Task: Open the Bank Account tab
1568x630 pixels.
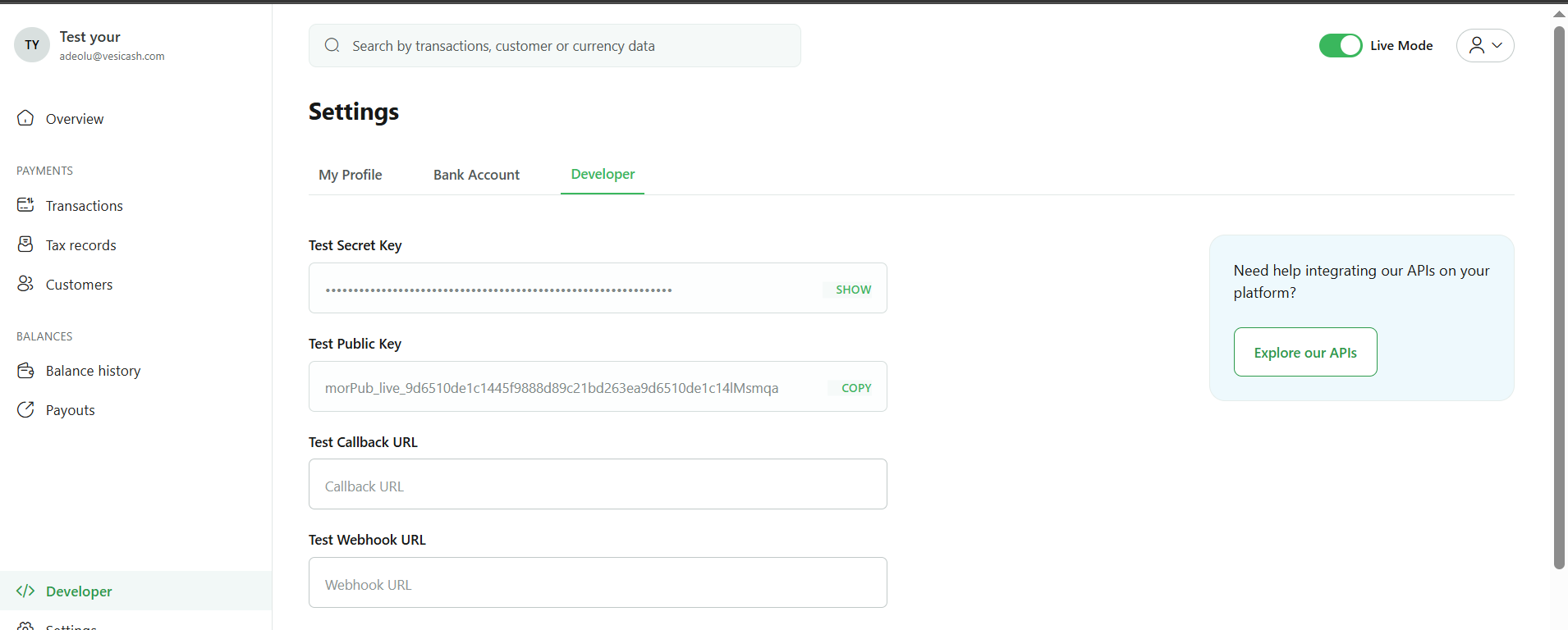Action: [x=476, y=175]
